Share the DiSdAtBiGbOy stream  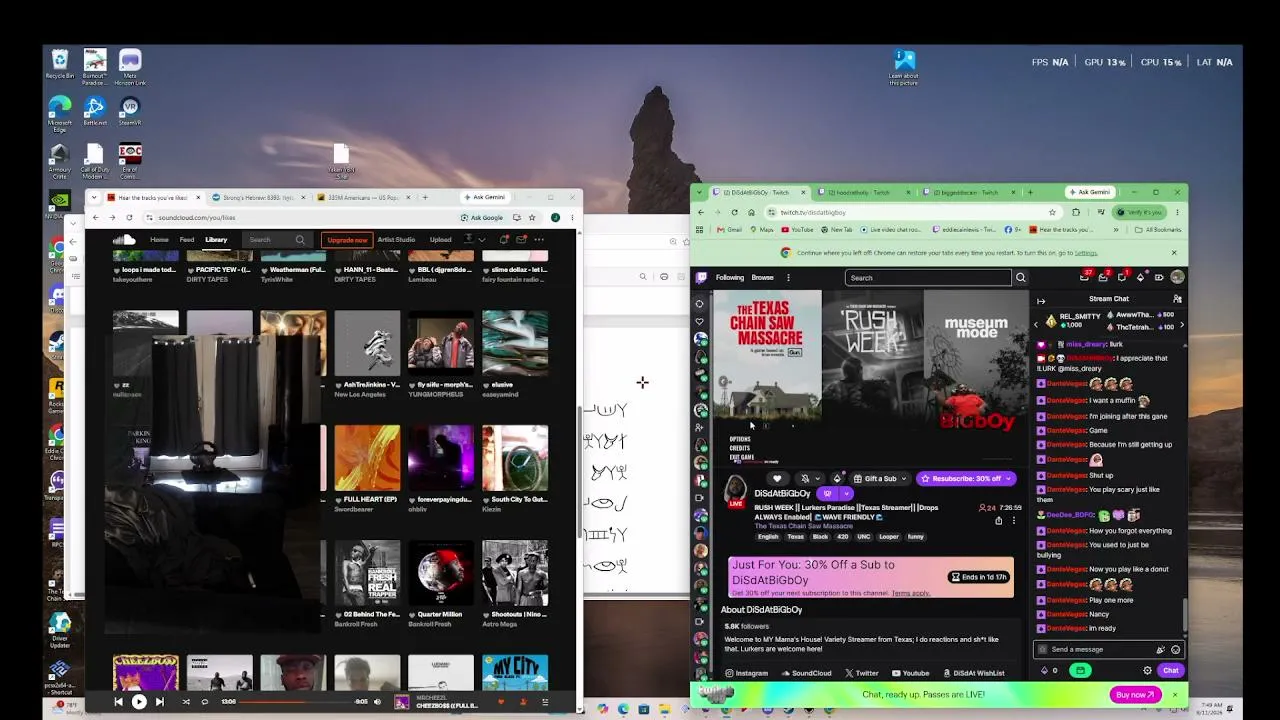pos(998,520)
